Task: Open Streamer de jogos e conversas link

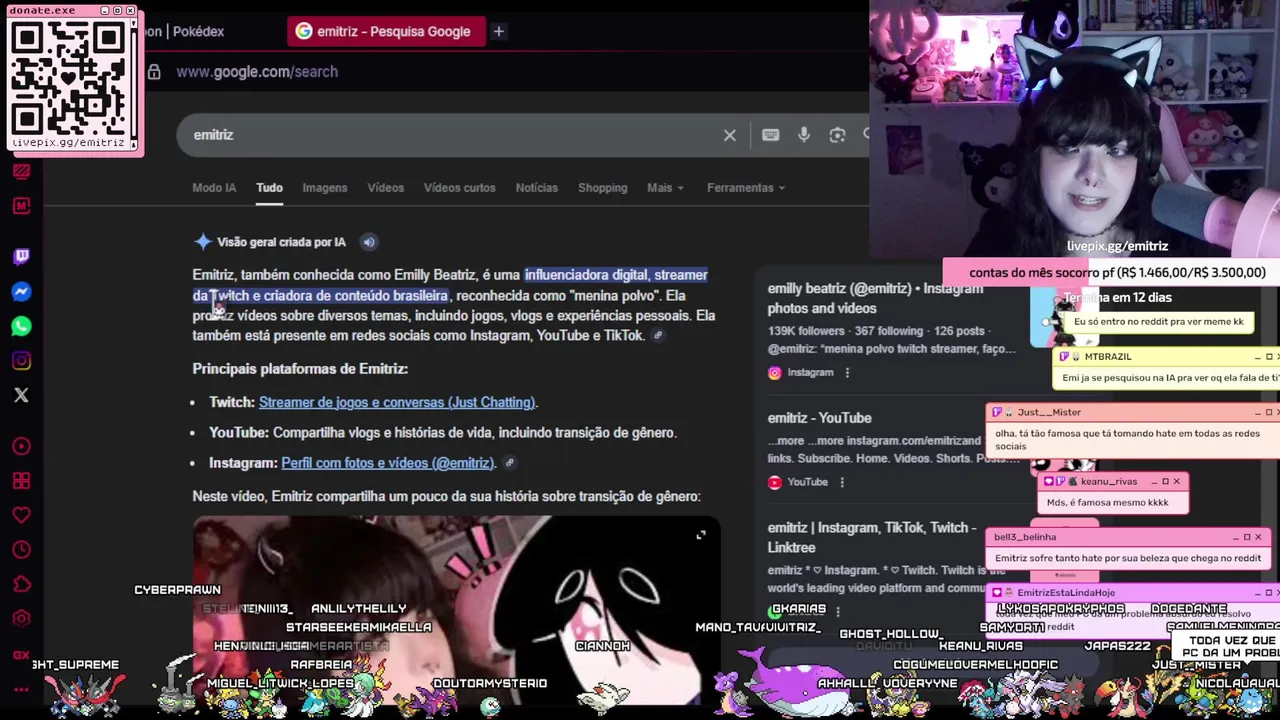Action: click(397, 402)
